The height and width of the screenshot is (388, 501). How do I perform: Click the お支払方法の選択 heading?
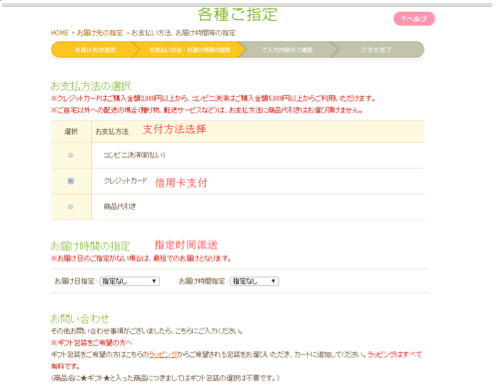tap(90, 86)
